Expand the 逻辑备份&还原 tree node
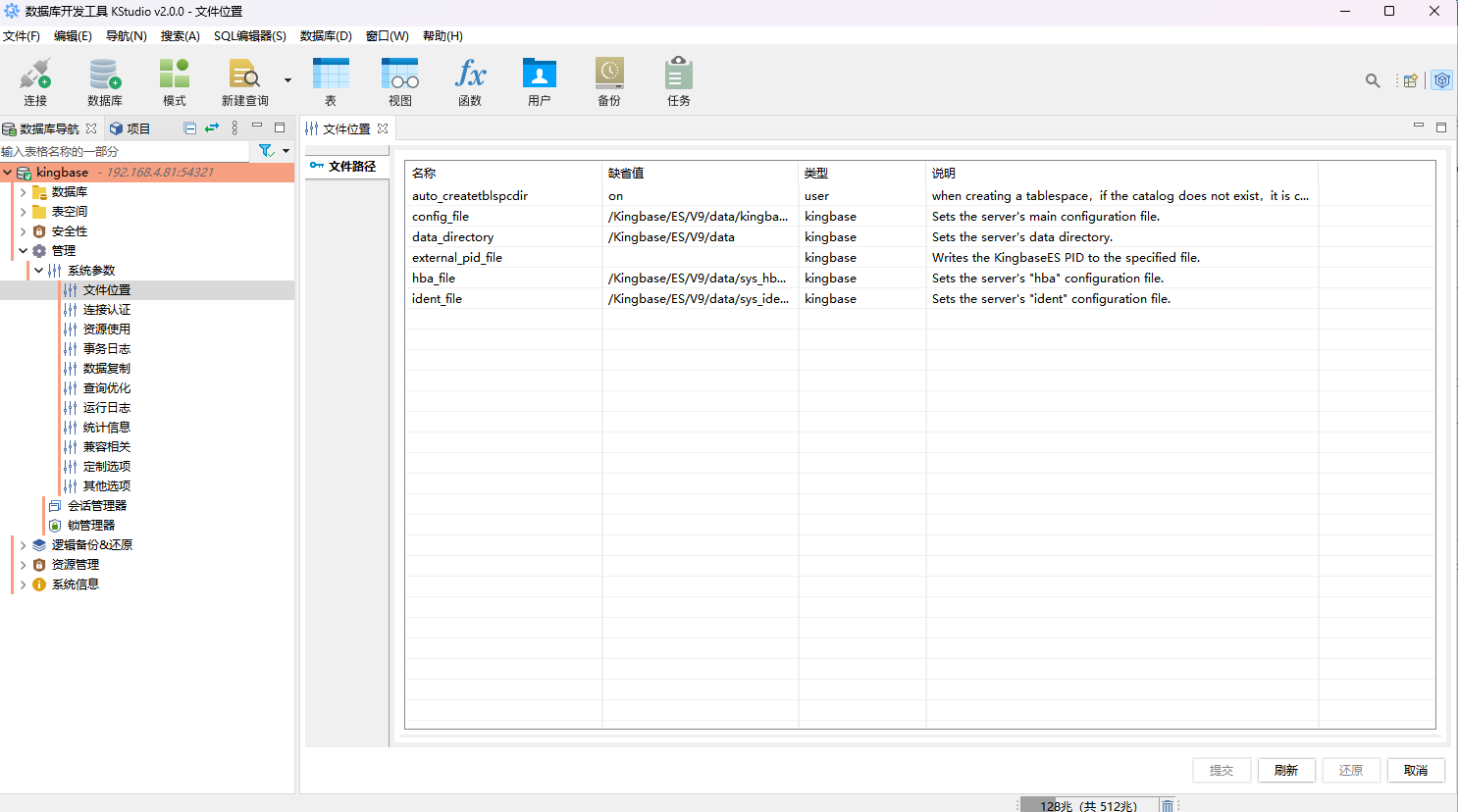The image size is (1458, 812). coord(24,545)
